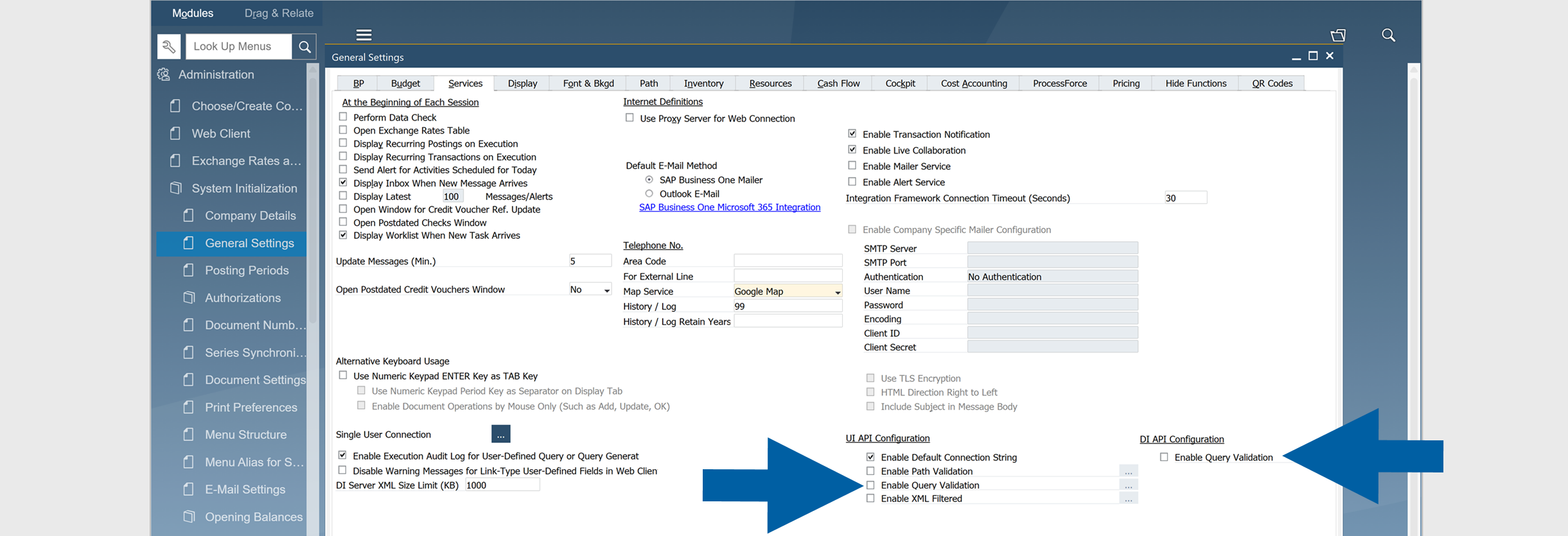The height and width of the screenshot is (536, 1568).
Task: Check UI API Enable Query Validation
Action: click(870, 485)
